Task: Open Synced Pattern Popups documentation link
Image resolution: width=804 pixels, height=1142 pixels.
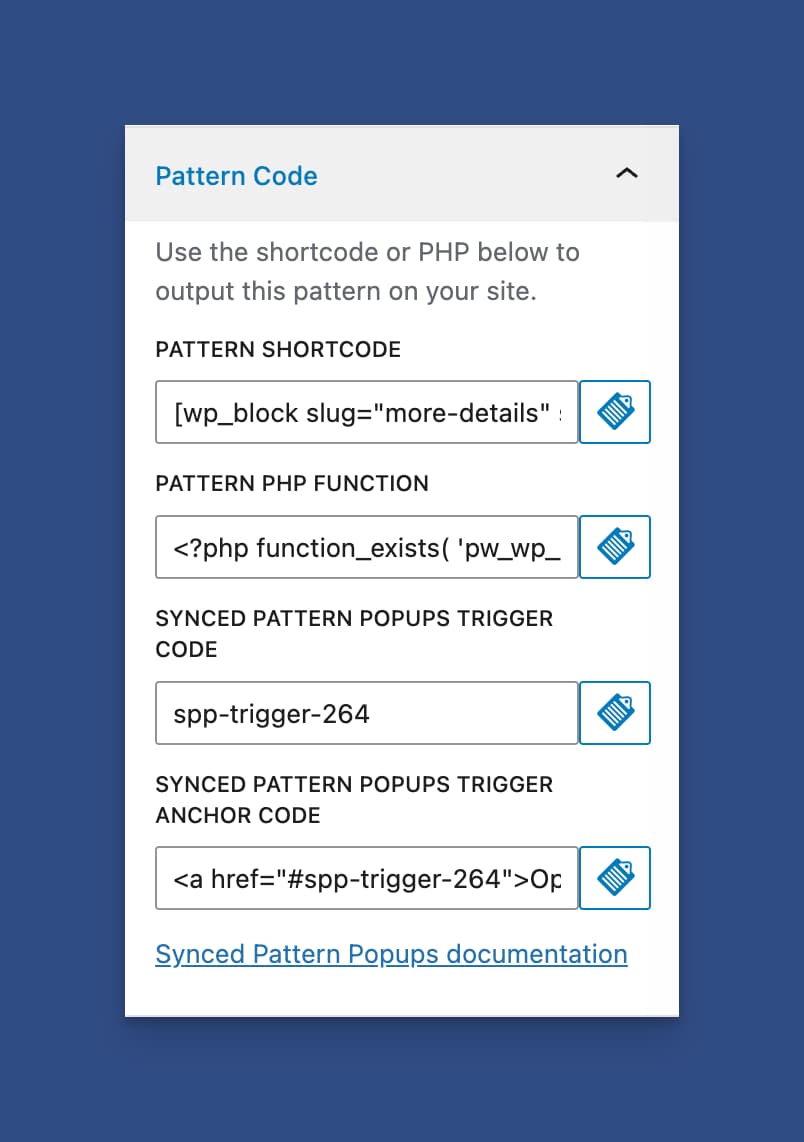Action: coord(391,954)
